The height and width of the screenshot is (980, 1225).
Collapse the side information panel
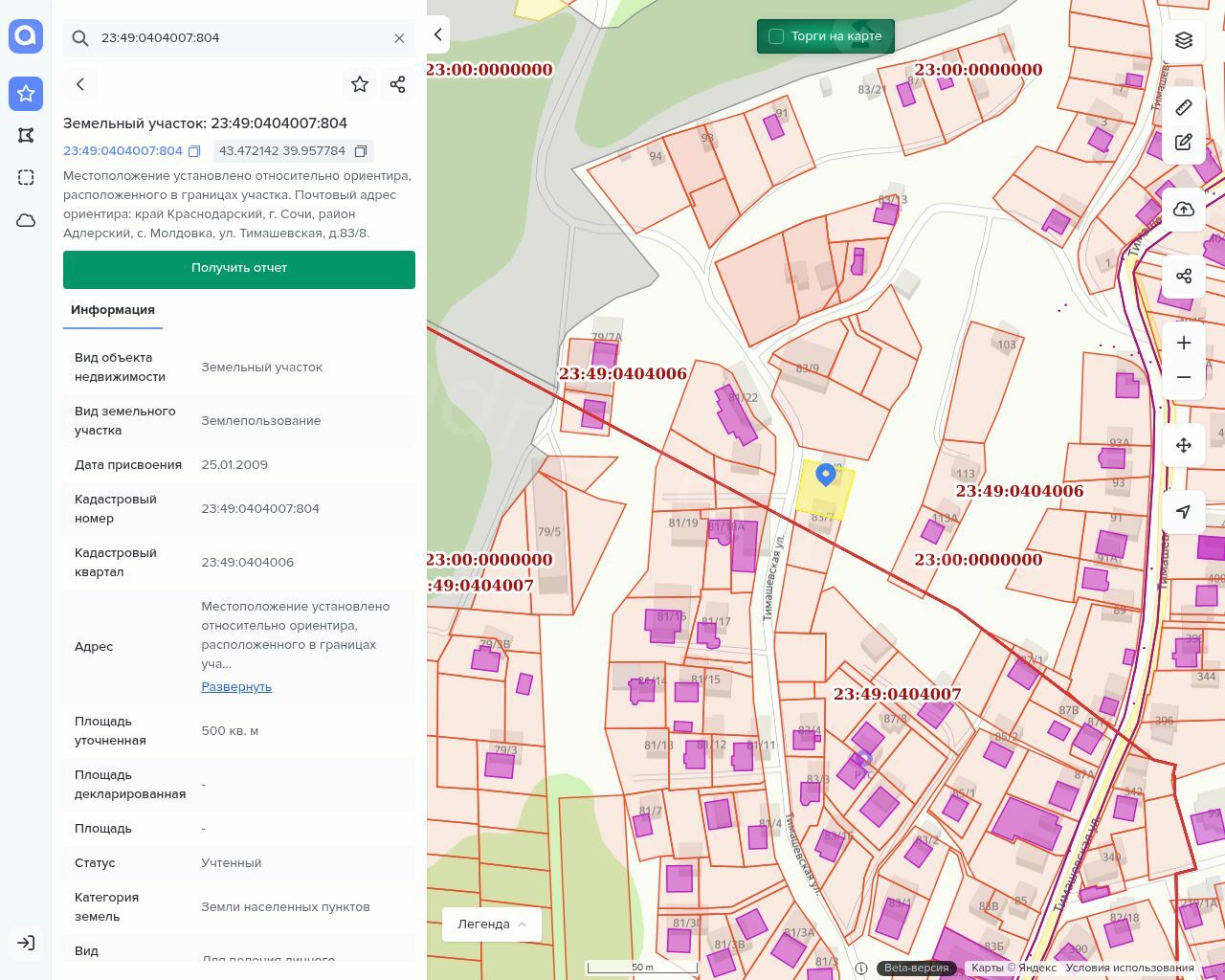438,35
